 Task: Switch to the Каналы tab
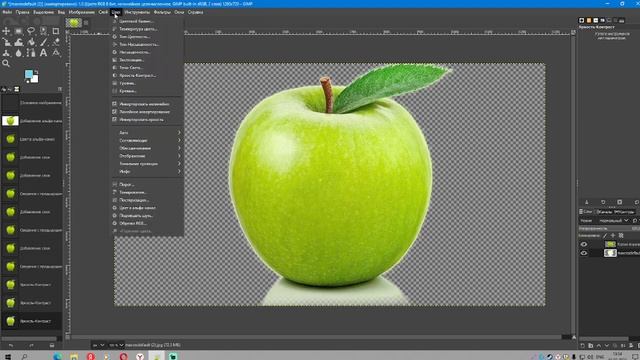click(604, 212)
